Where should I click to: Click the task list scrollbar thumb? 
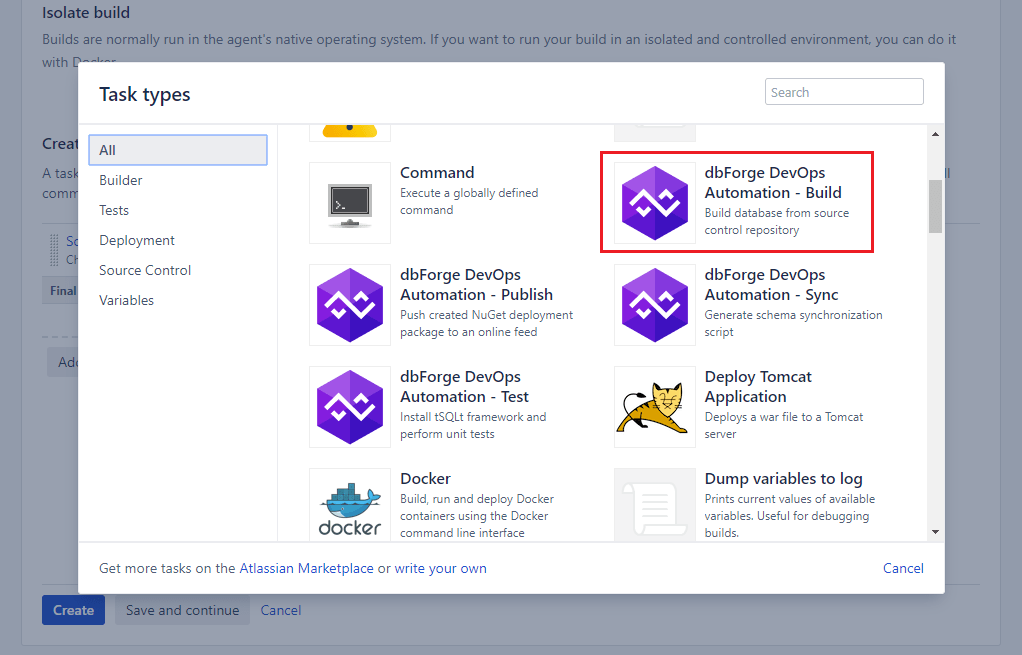(935, 206)
